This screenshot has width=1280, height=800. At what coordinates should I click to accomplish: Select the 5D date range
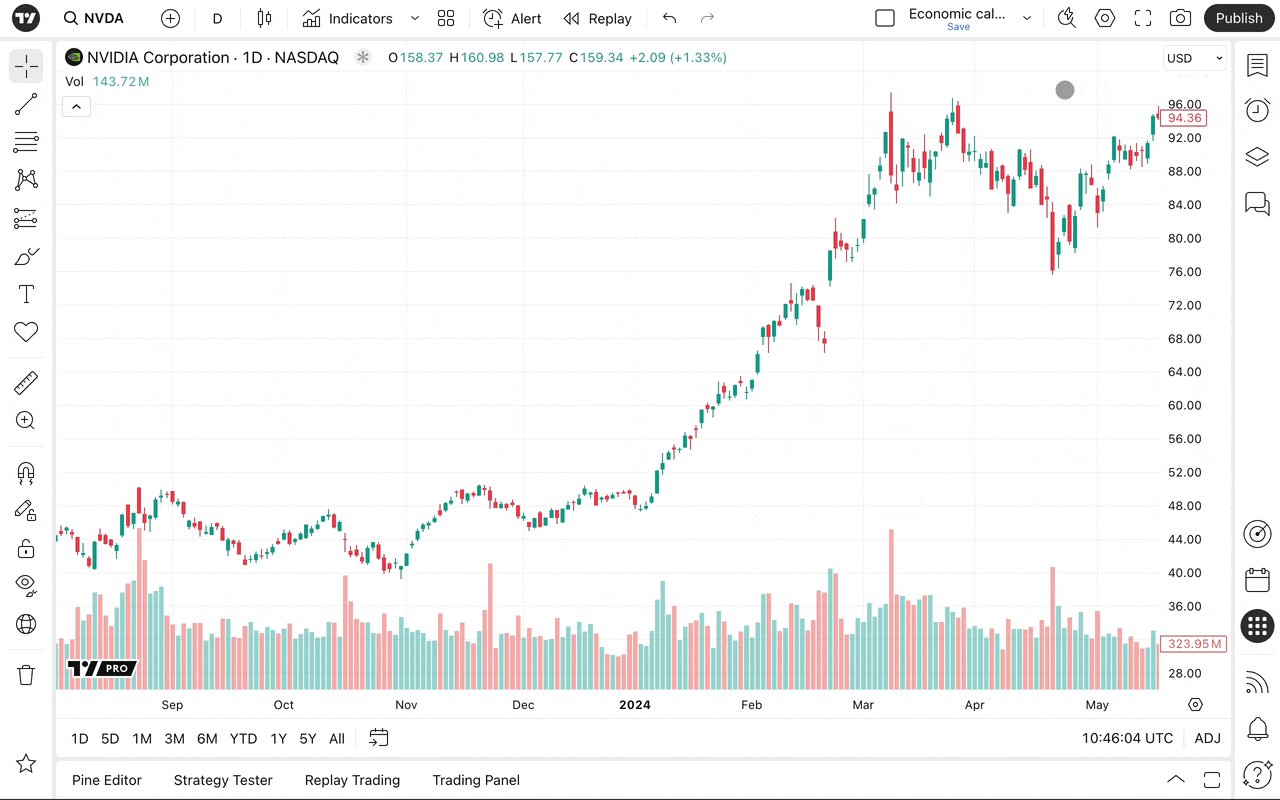(x=110, y=738)
